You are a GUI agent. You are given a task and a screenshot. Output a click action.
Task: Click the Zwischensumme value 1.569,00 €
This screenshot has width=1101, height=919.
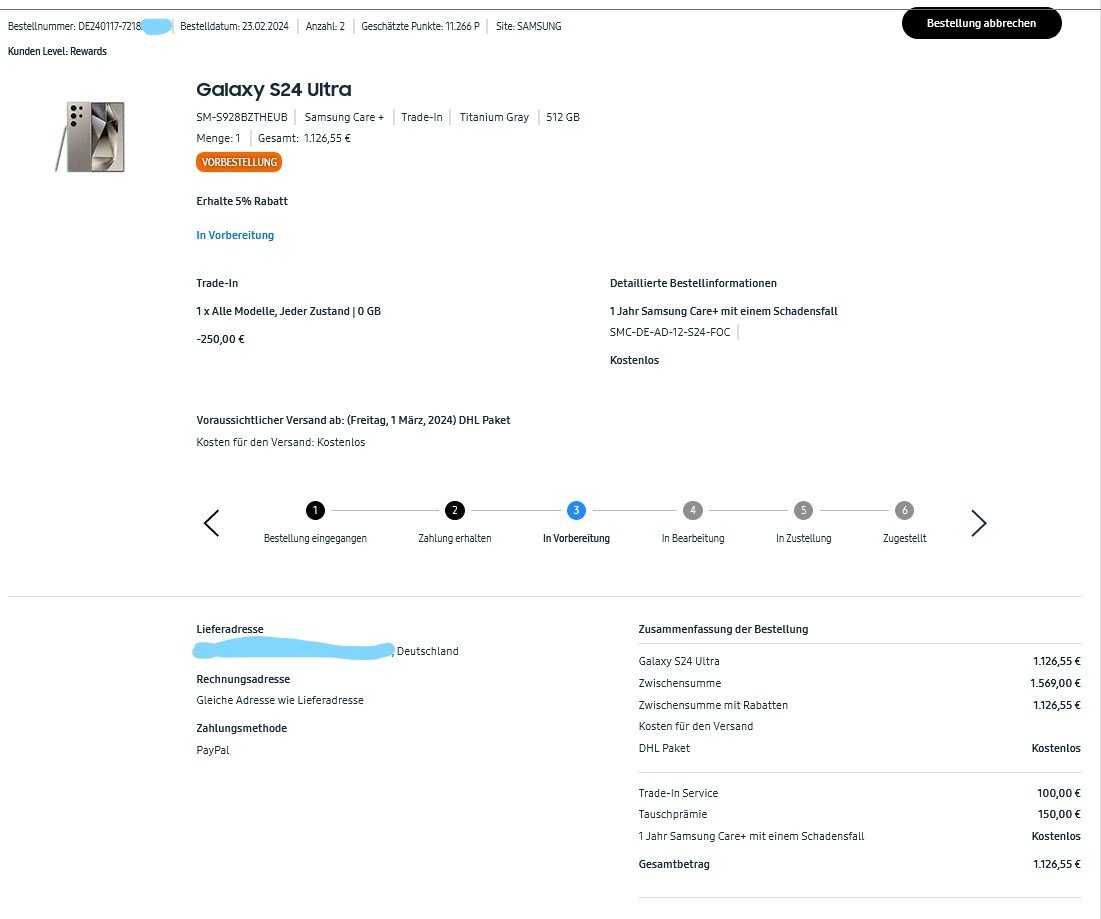[x=1055, y=683]
